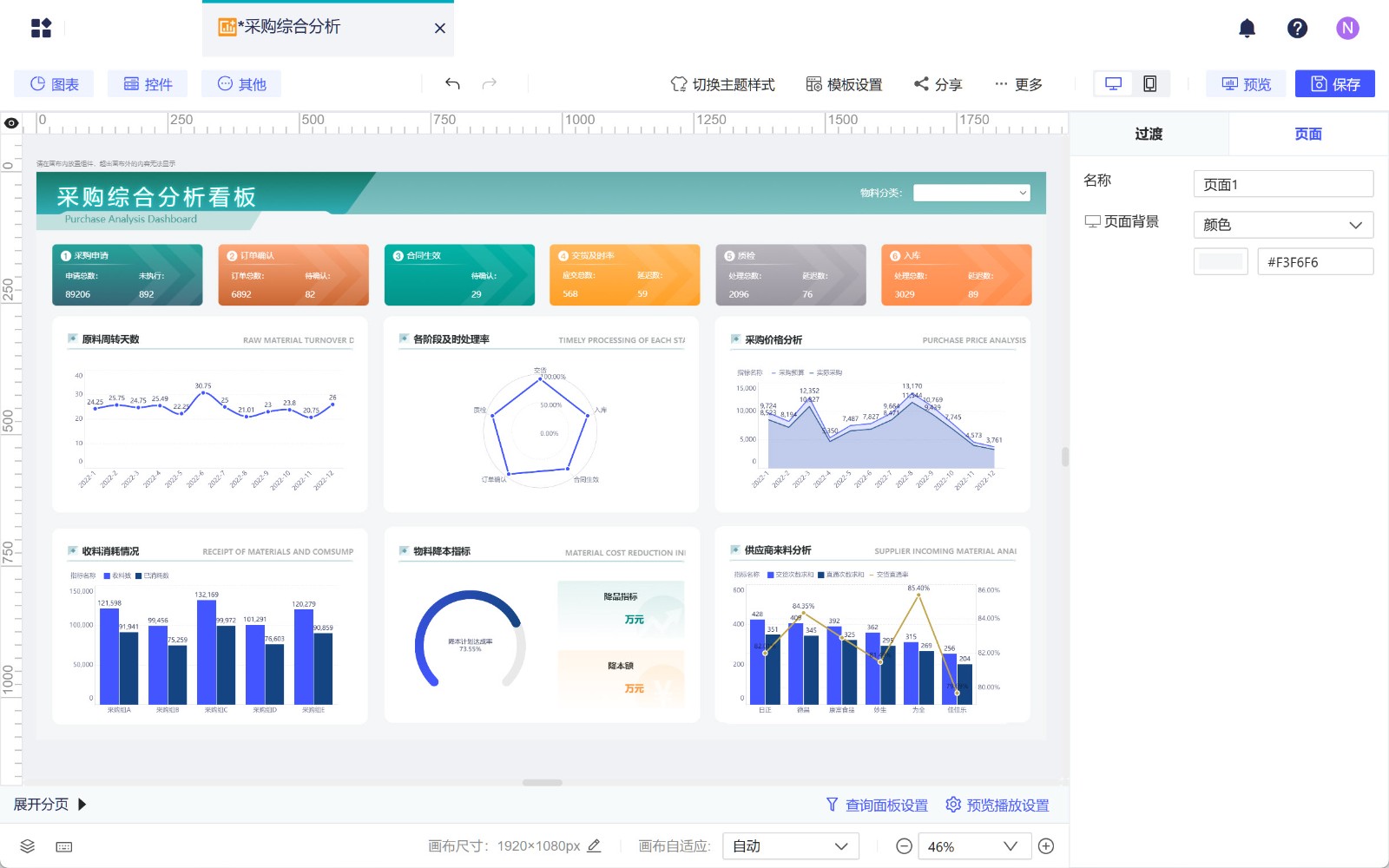
Task: Click the 采购综合分析看板 title banner
Action: tap(156, 197)
